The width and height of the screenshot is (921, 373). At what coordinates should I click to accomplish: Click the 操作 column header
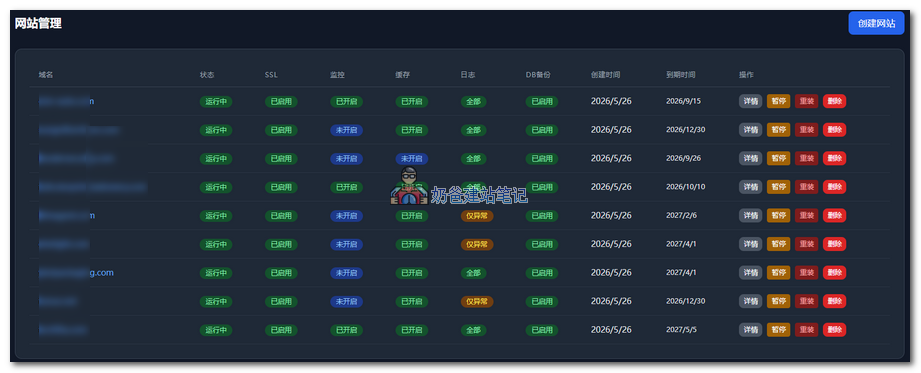click(746, 75)
